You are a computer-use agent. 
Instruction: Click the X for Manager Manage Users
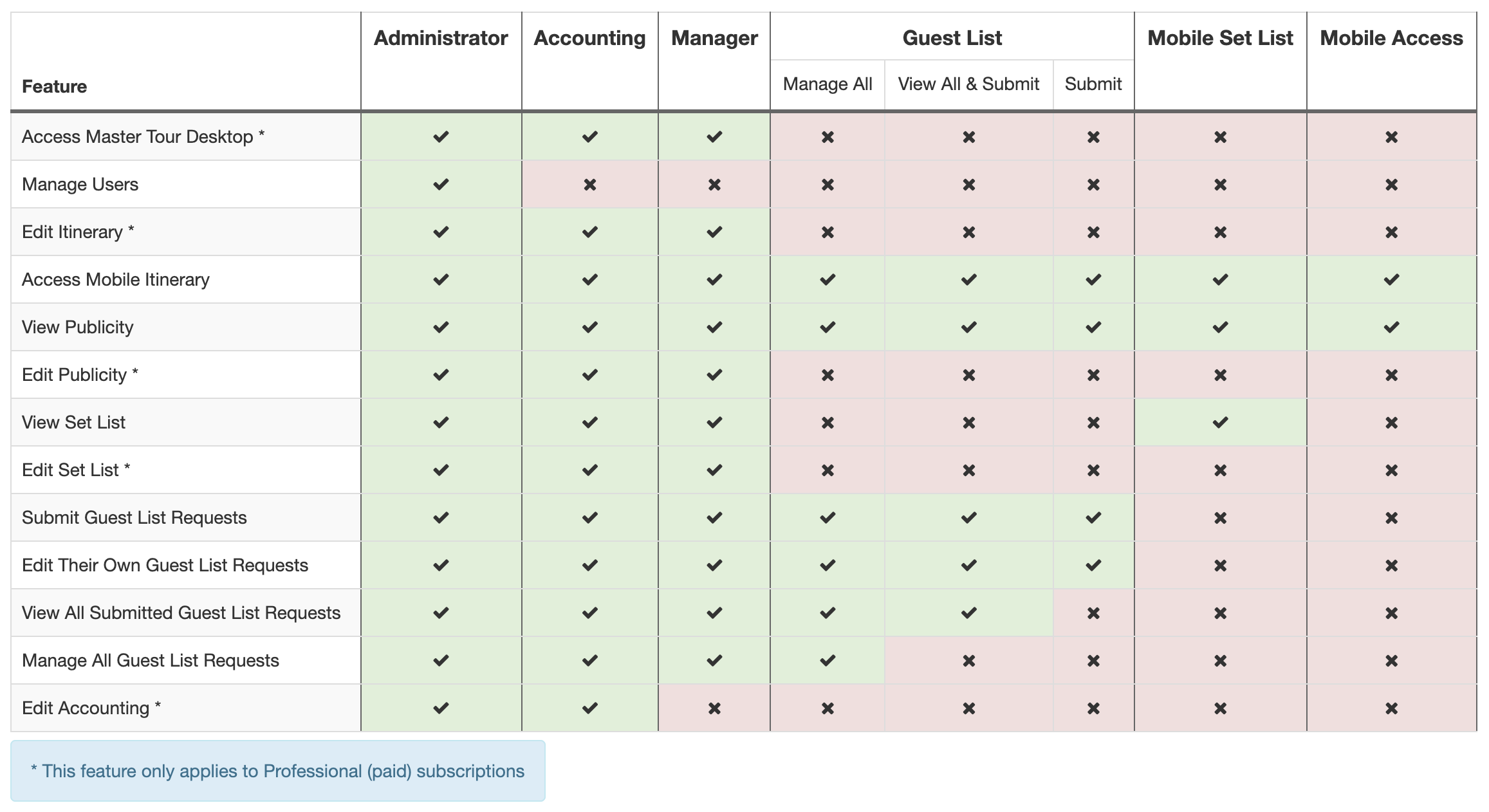click(x=714, y=185)
